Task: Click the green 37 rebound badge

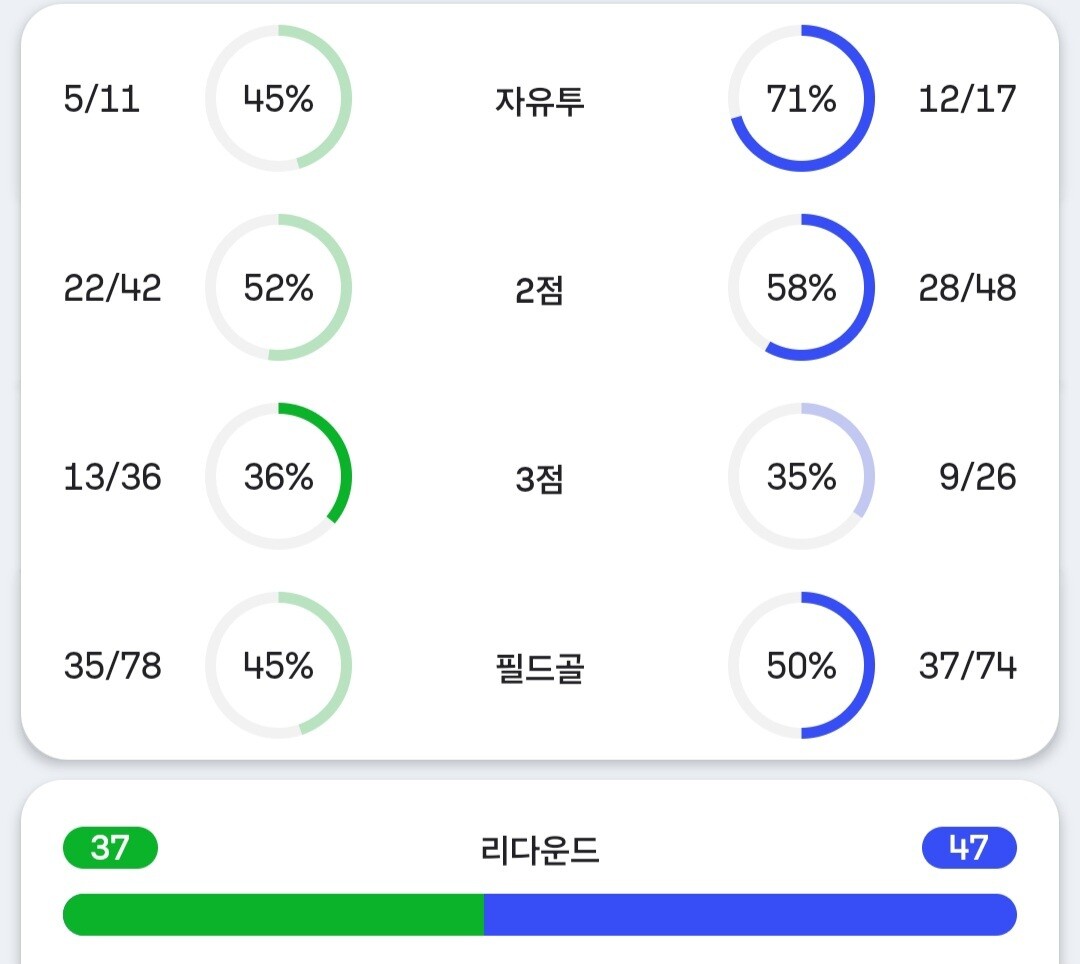Action: pyautogui.click(x=110, y=848)
